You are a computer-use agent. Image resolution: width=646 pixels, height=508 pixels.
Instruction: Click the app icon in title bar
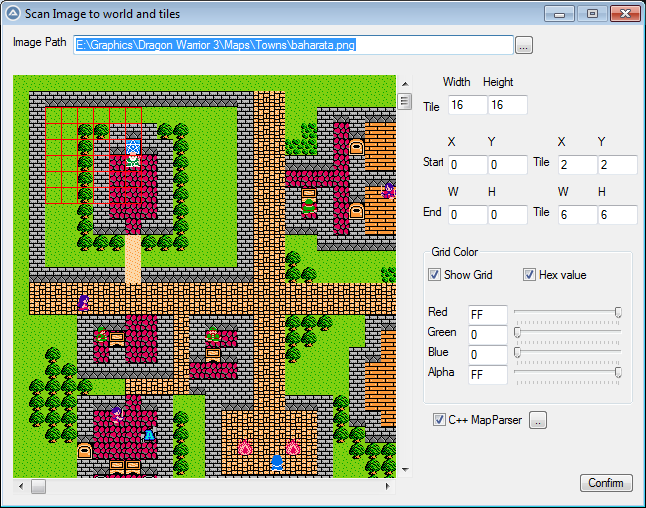pyautogui.click(x=14, y=15)
